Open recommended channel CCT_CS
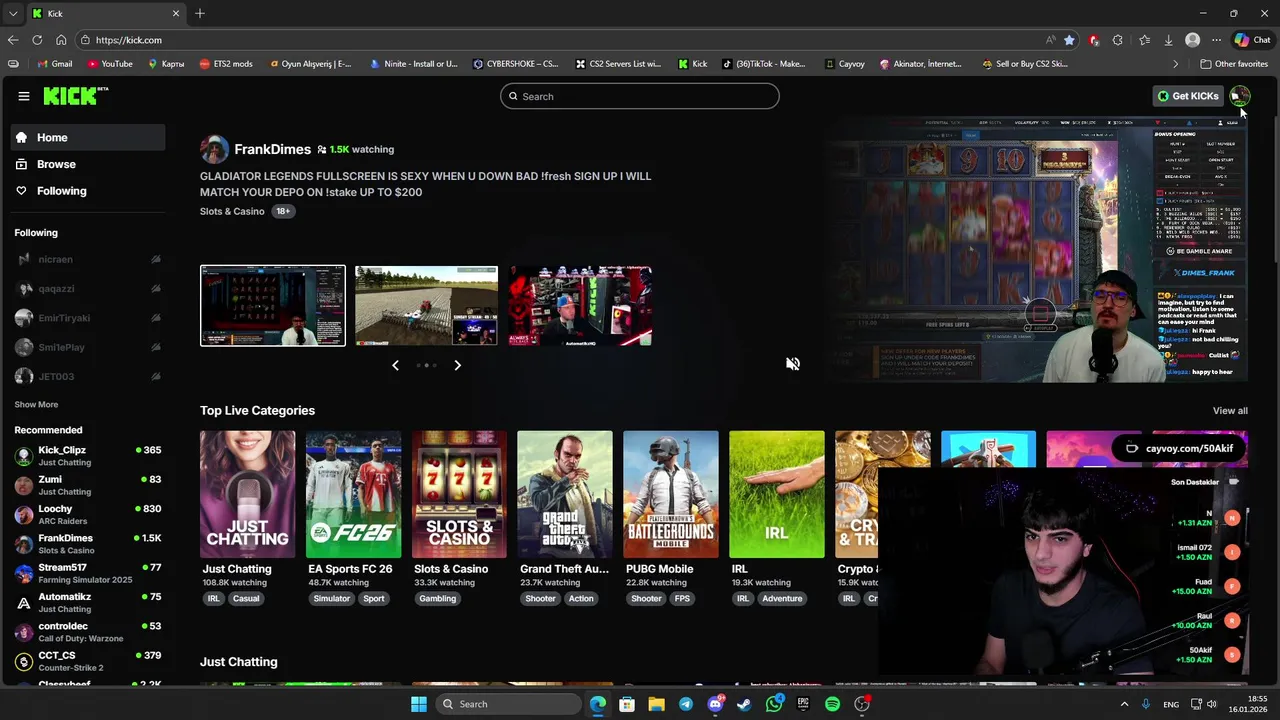The width and height of the screenshot is (1280, 720). click(88, 661)
